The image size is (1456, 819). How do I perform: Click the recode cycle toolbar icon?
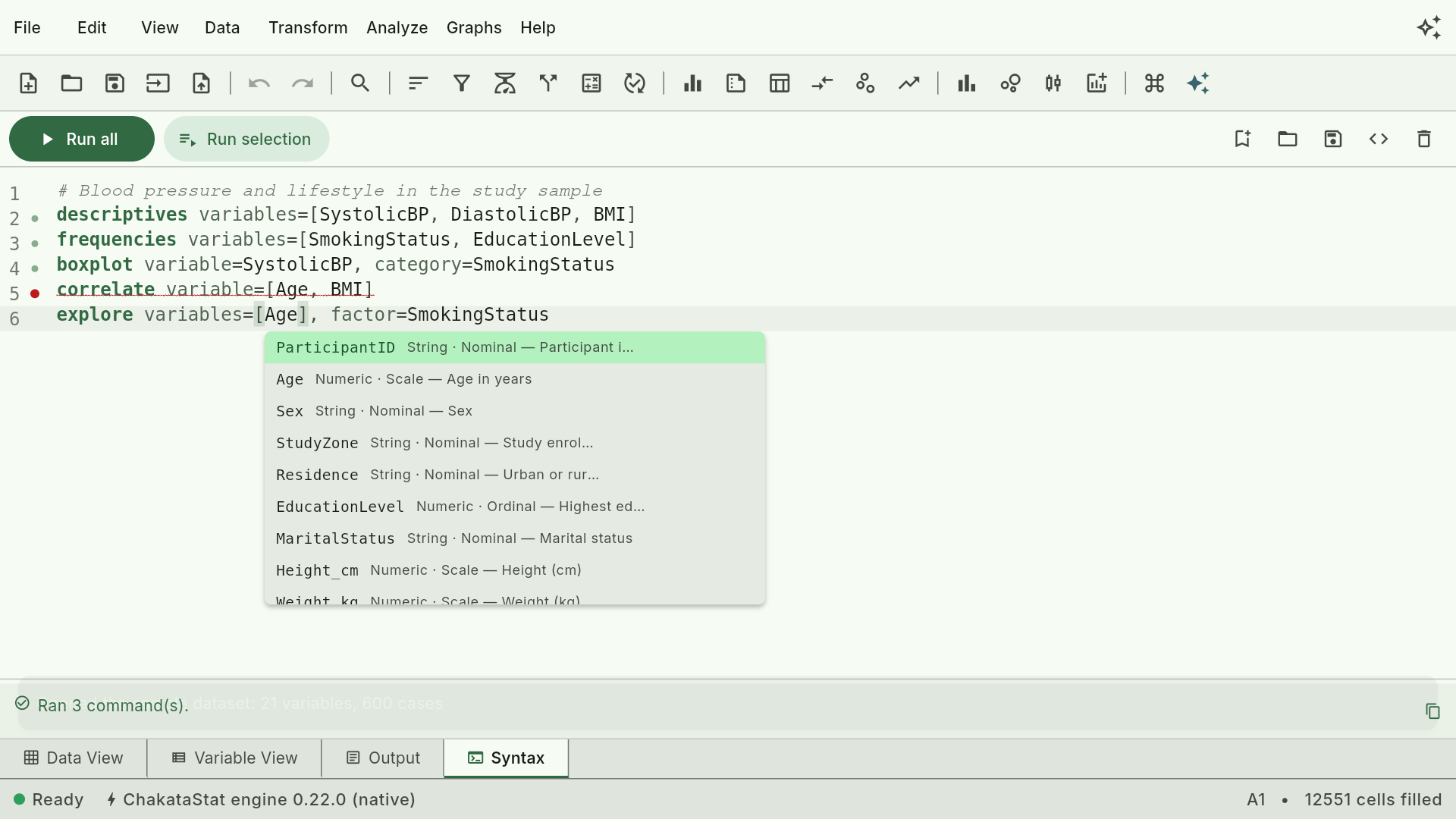[635, 83]
